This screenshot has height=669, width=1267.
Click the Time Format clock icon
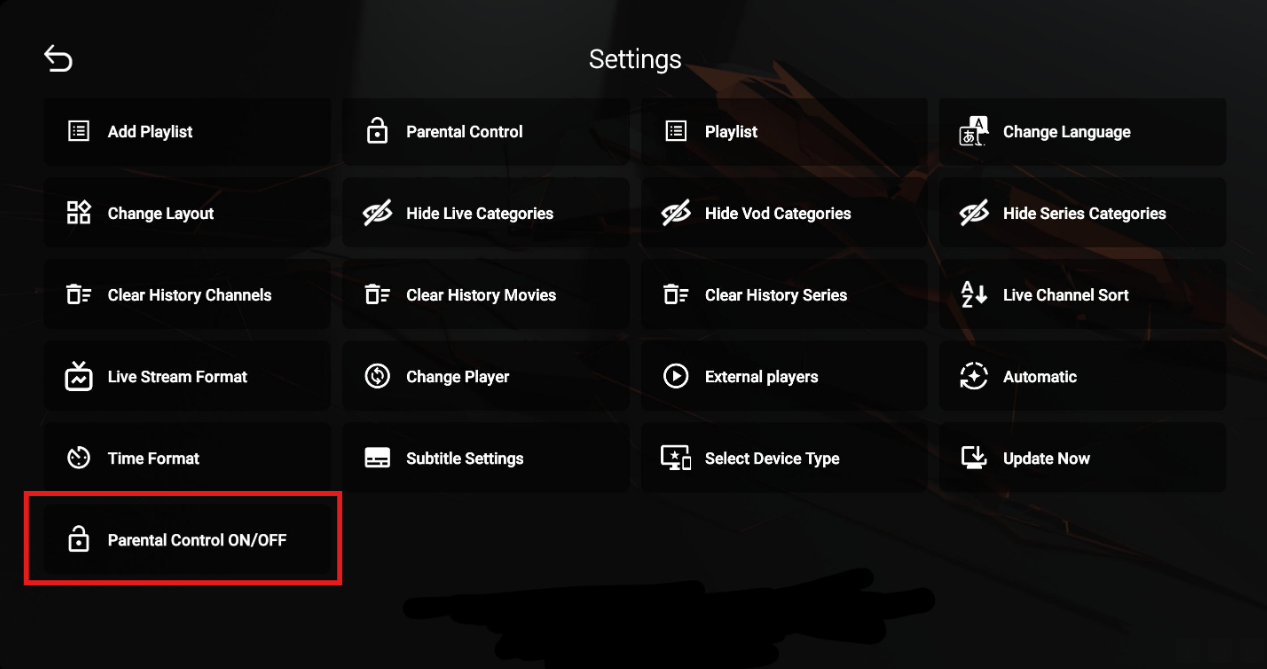[x=79, y=458]
